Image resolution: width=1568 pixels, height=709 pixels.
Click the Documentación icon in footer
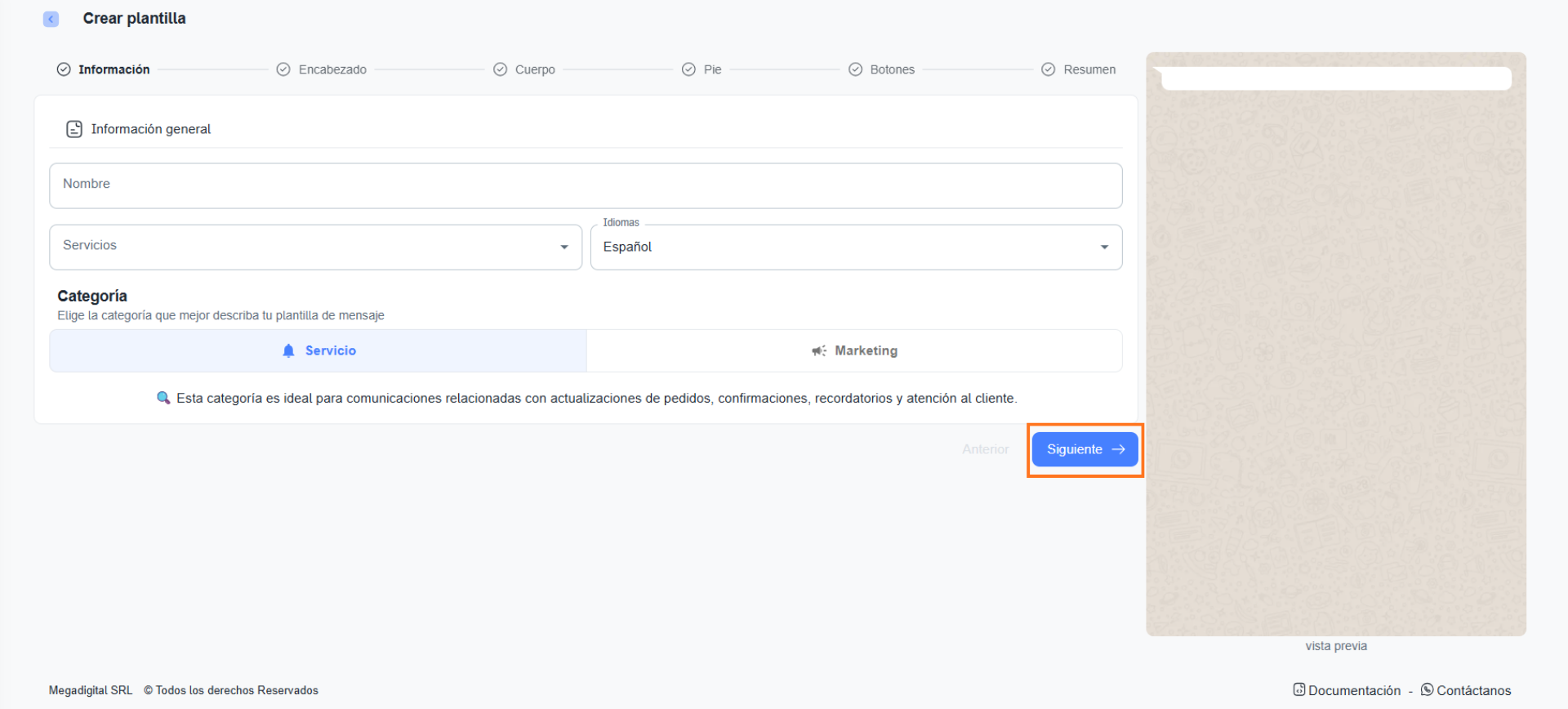point(1298,689)
